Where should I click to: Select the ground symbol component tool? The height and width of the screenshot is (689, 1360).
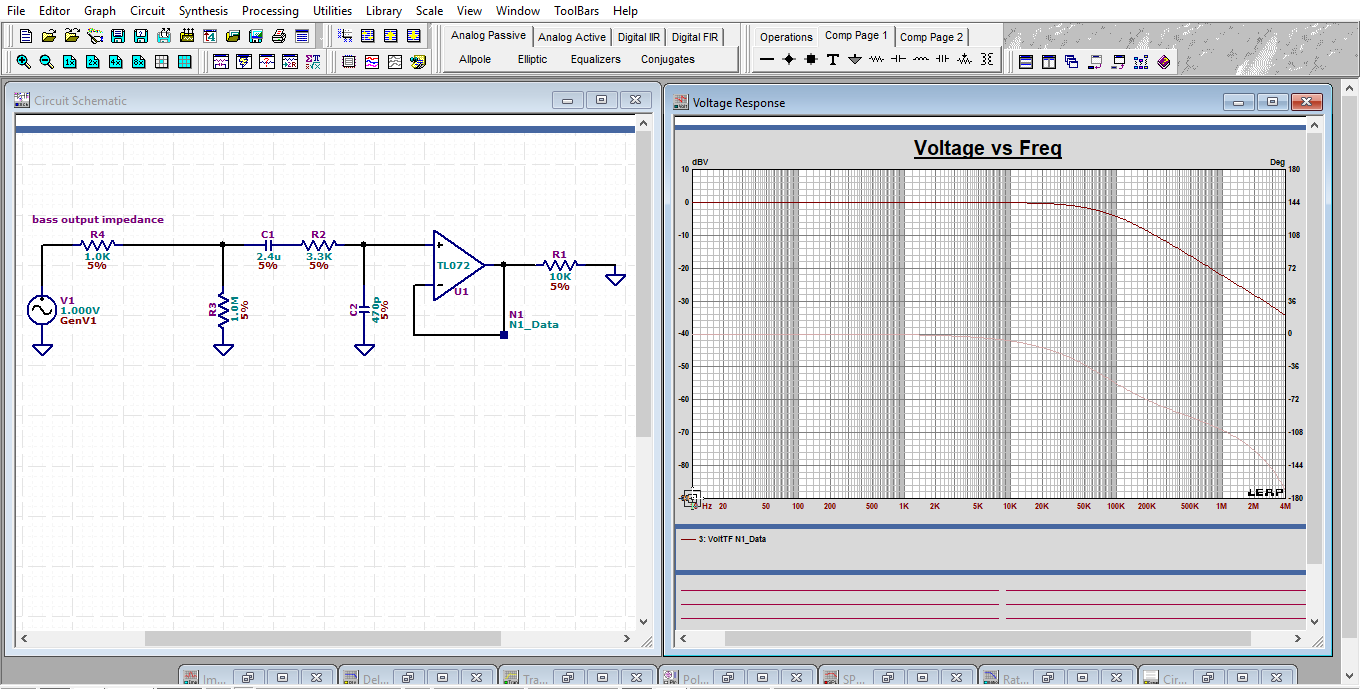pyautogui.click(x=855, y=60)
